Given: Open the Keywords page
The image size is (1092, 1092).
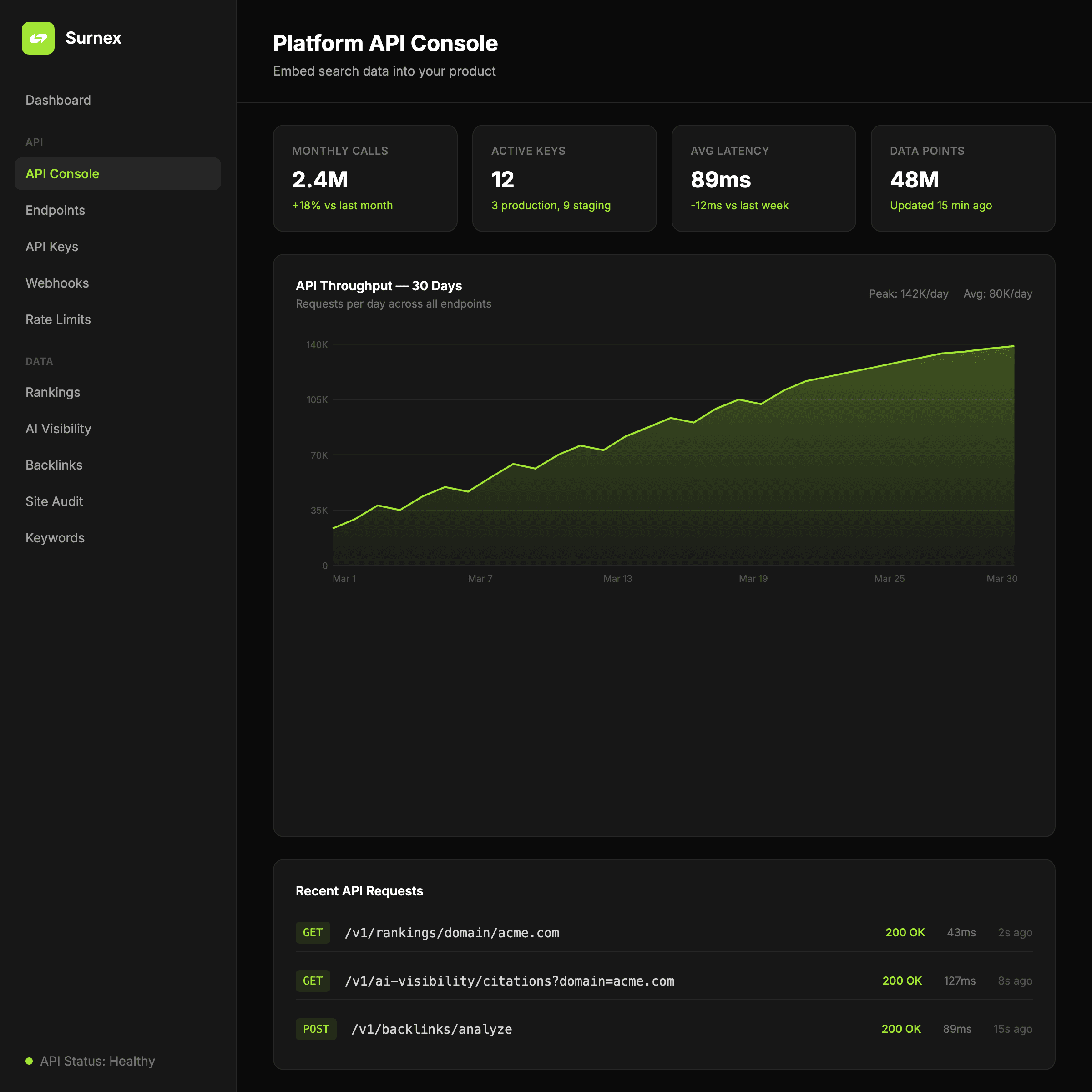Looking at the screenshot, I should click(x=55, y=538).
